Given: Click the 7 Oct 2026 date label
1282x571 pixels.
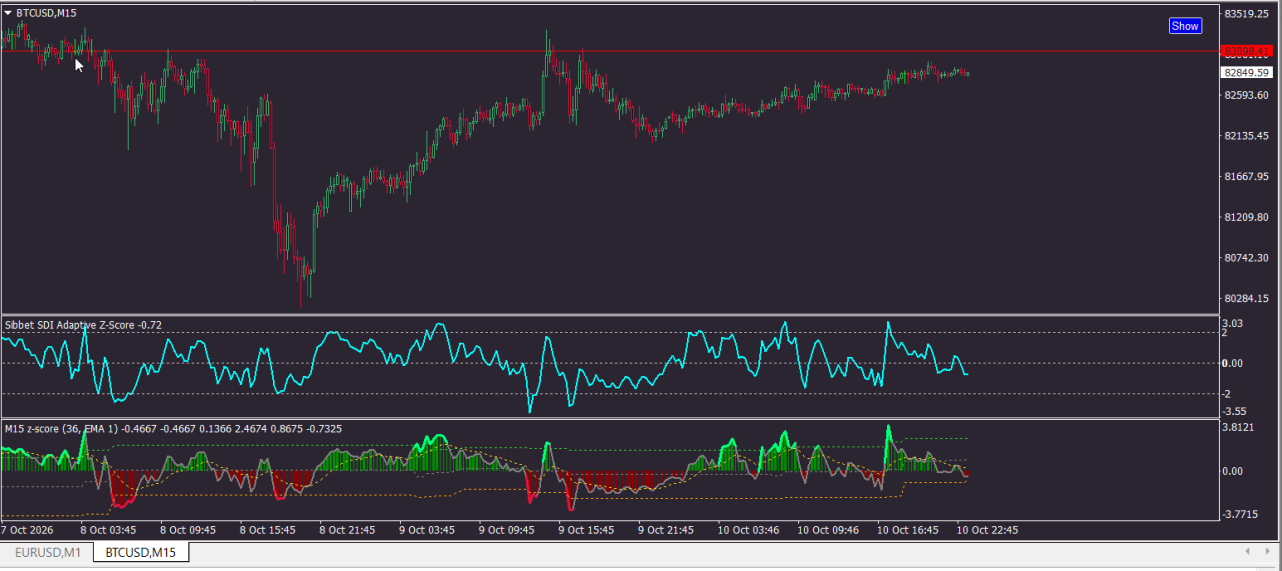Looking at the screenshot, I should point(27,529).
